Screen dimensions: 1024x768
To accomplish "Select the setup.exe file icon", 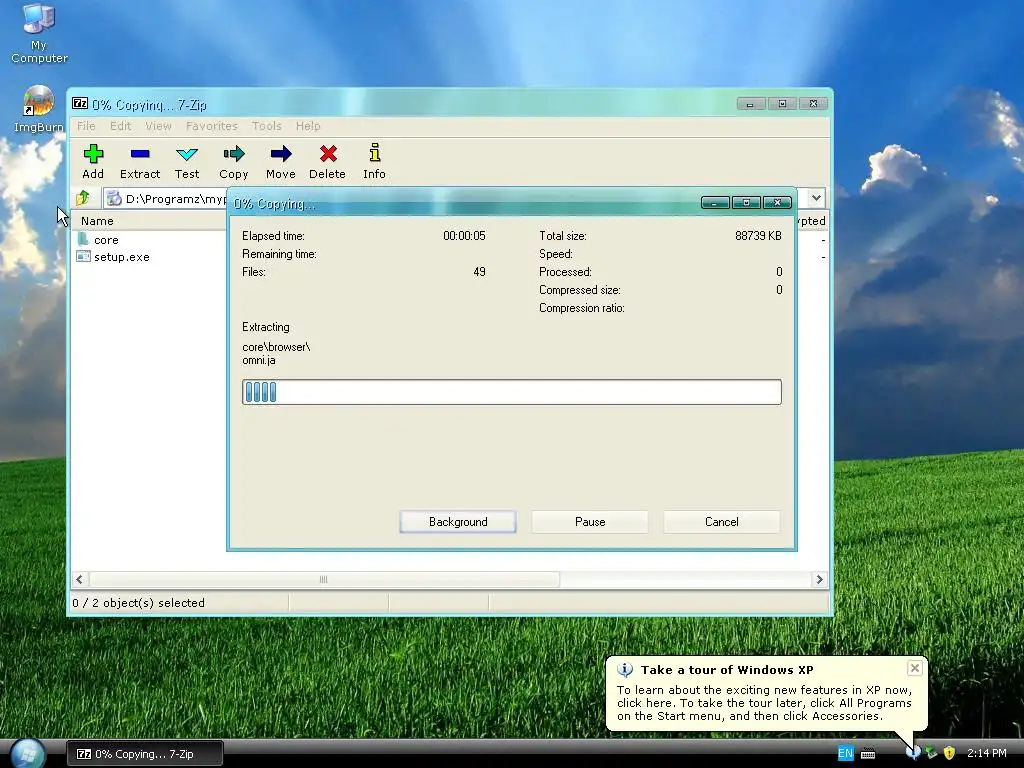I will point(83,256).
